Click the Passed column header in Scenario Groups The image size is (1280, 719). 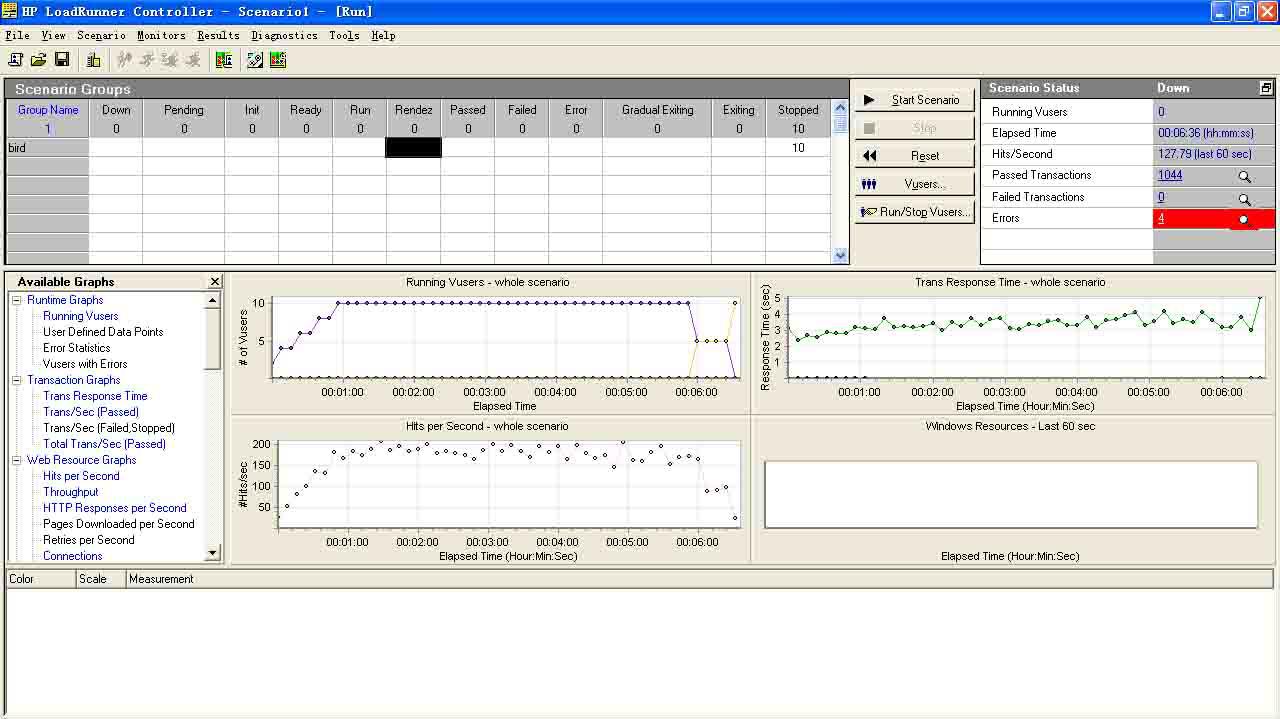[468, 110]
